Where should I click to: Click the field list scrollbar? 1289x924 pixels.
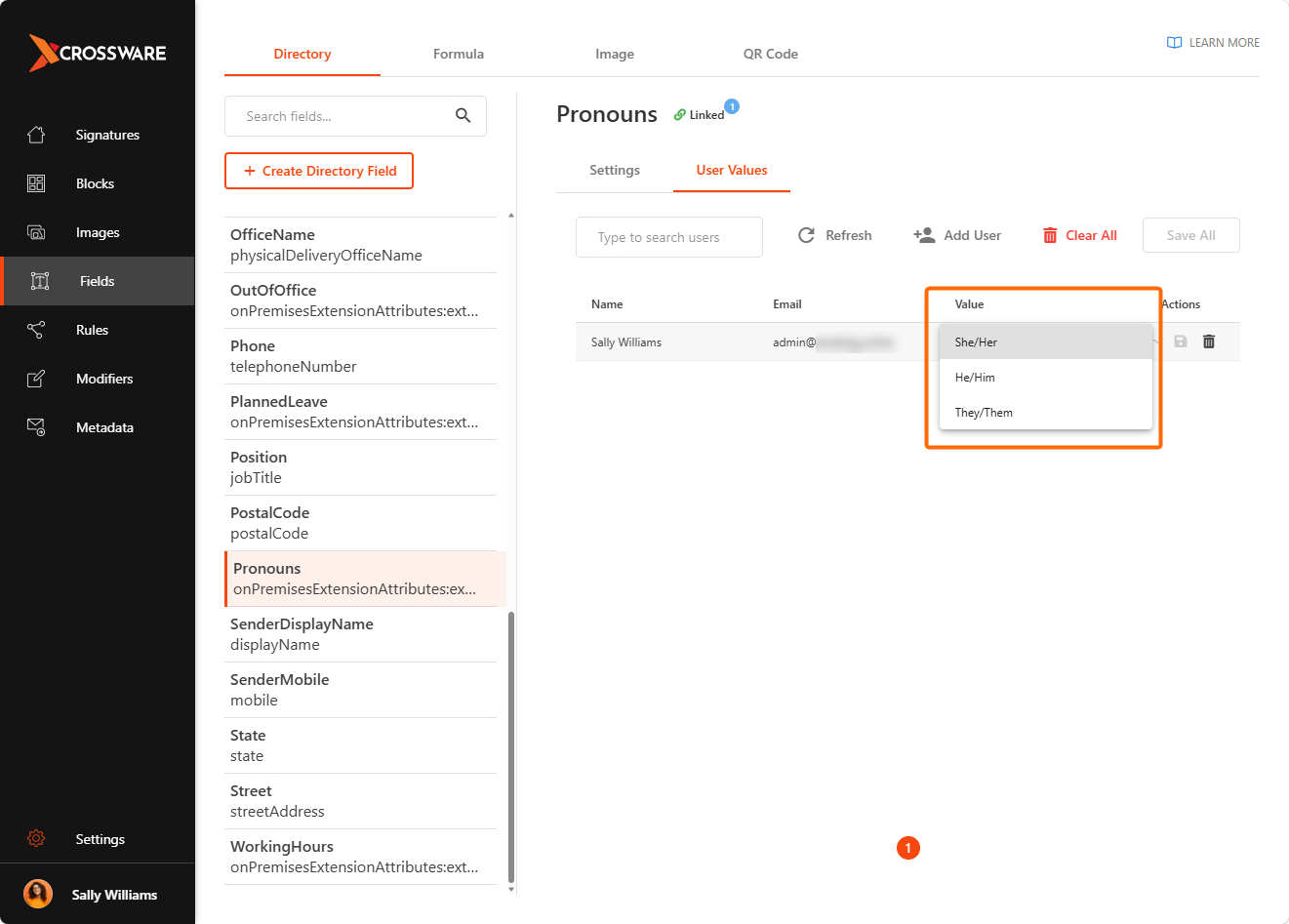coord(511,747)
